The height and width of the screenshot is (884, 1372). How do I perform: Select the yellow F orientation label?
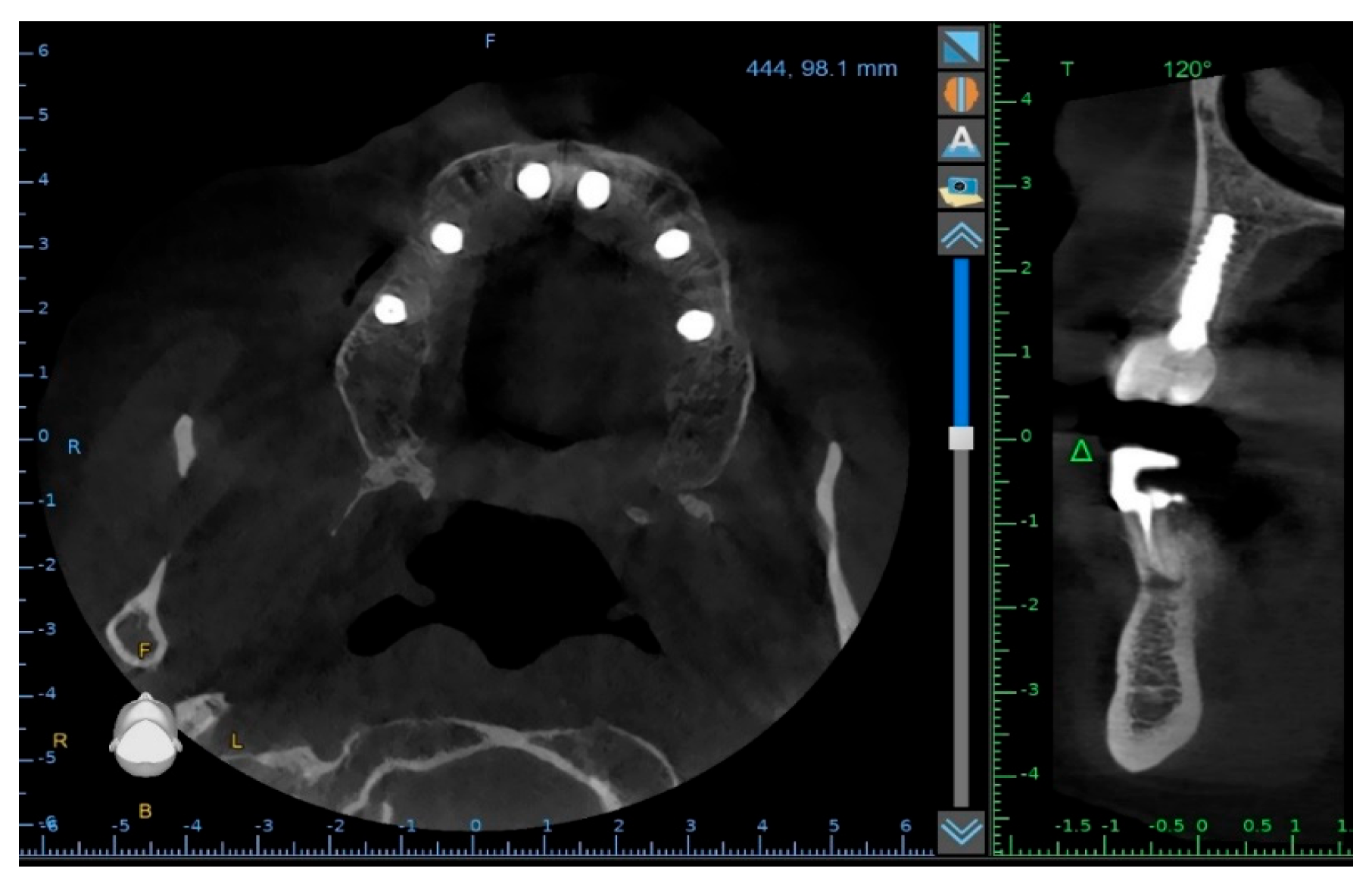click(144, 650)
